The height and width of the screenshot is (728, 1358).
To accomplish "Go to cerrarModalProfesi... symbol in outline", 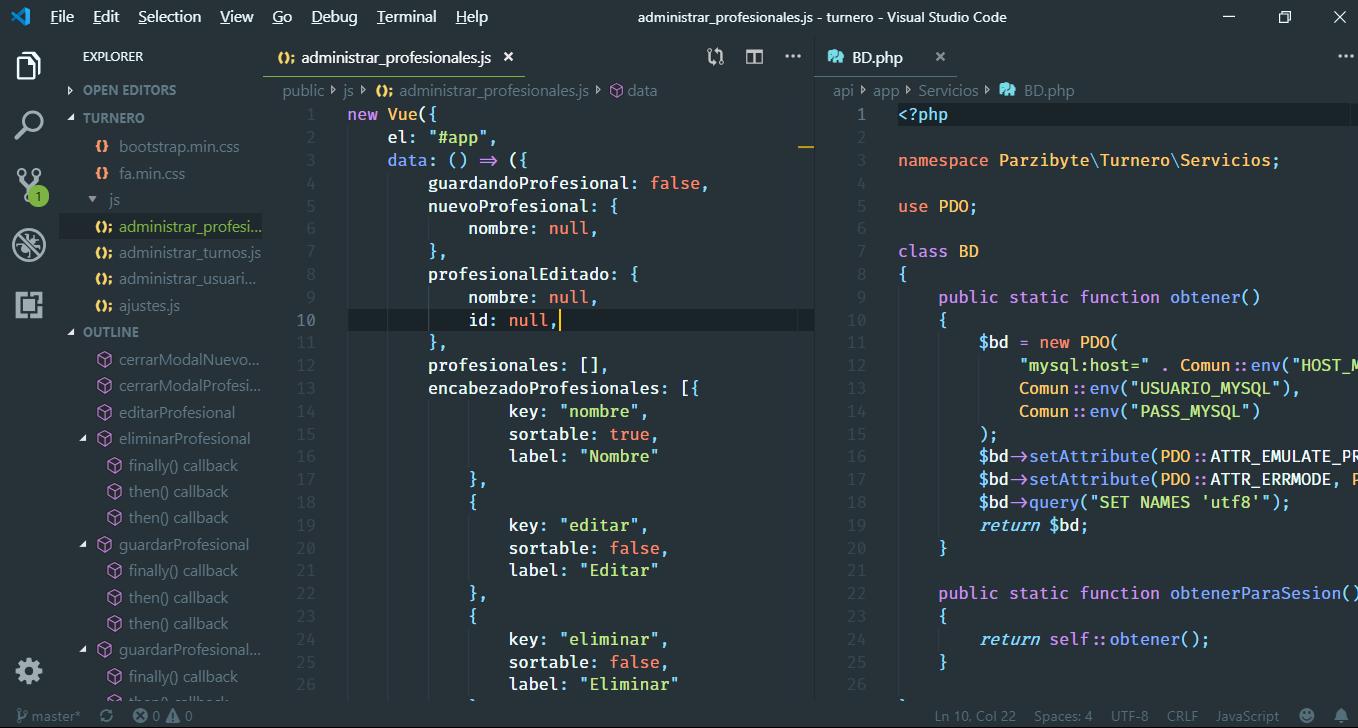I will click(189, 385).
